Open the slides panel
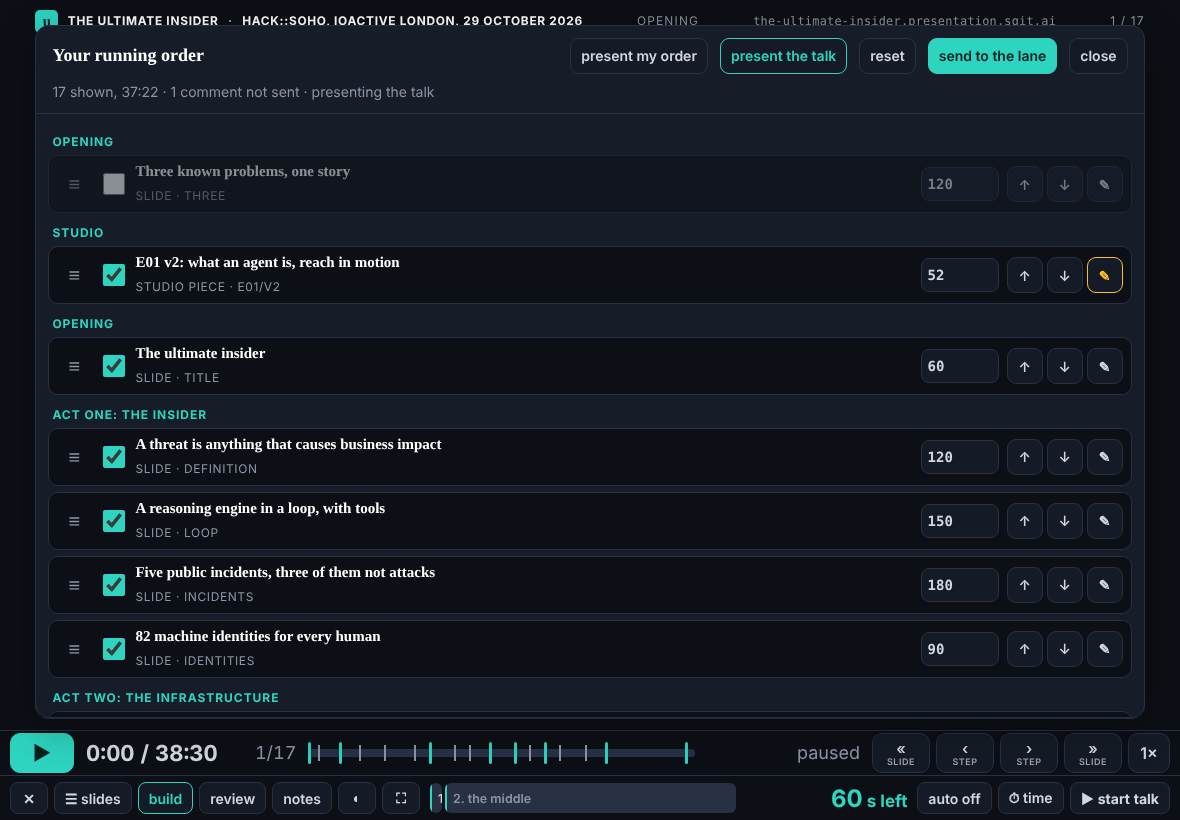Viewport: 1180px width, 820px height. point(93,798)
